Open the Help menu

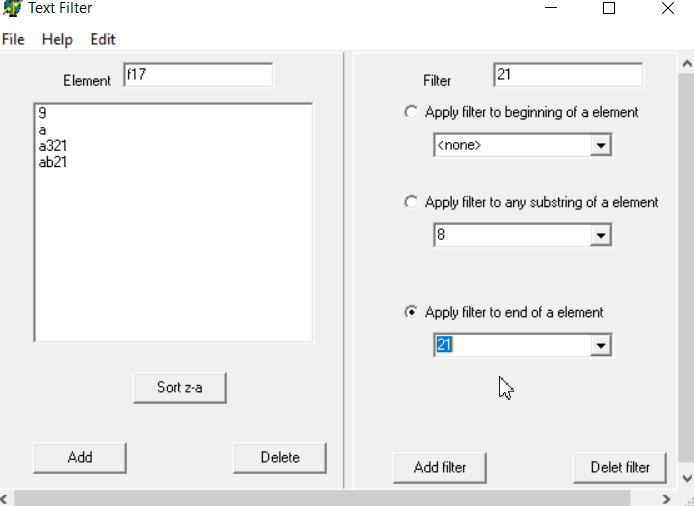coord(57,39)
